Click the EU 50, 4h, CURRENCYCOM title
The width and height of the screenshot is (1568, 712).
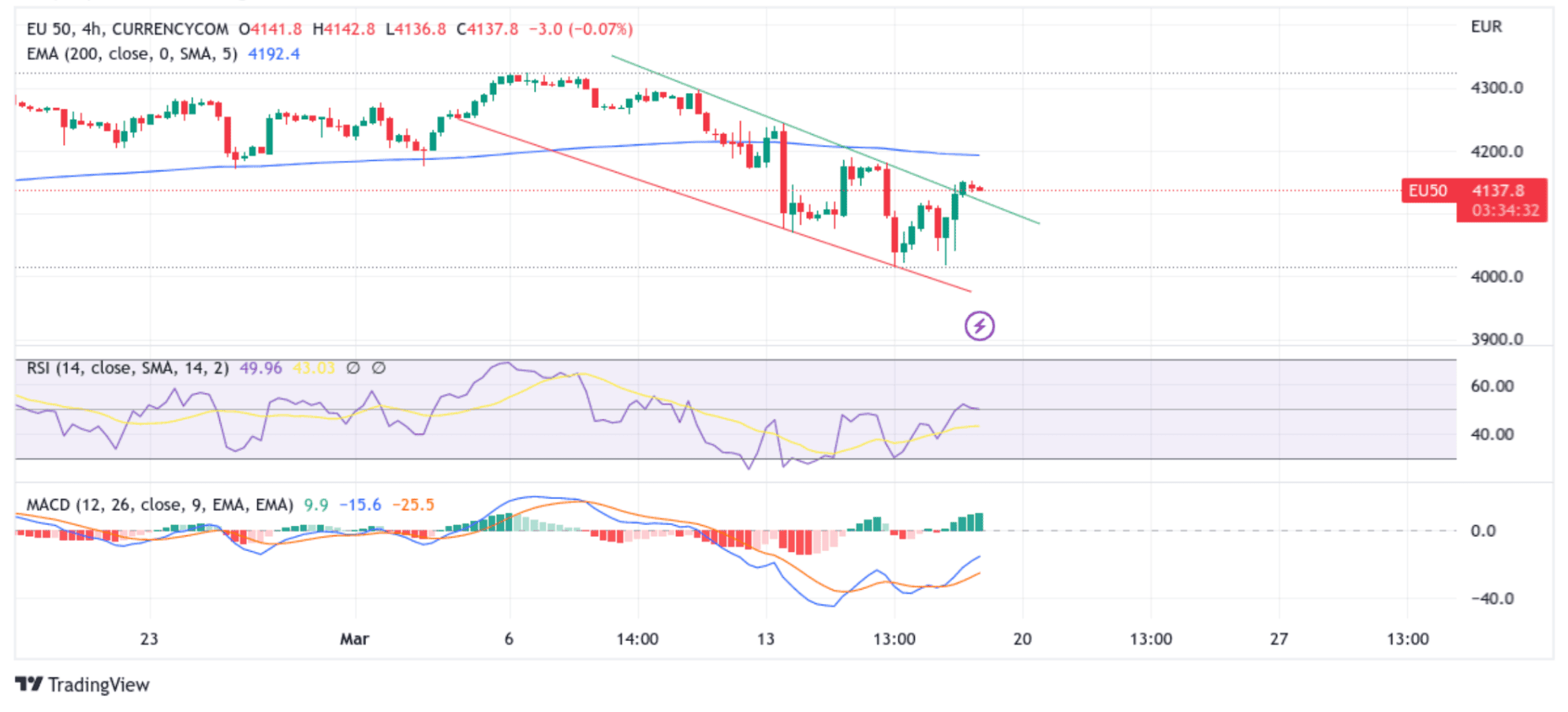127,29
